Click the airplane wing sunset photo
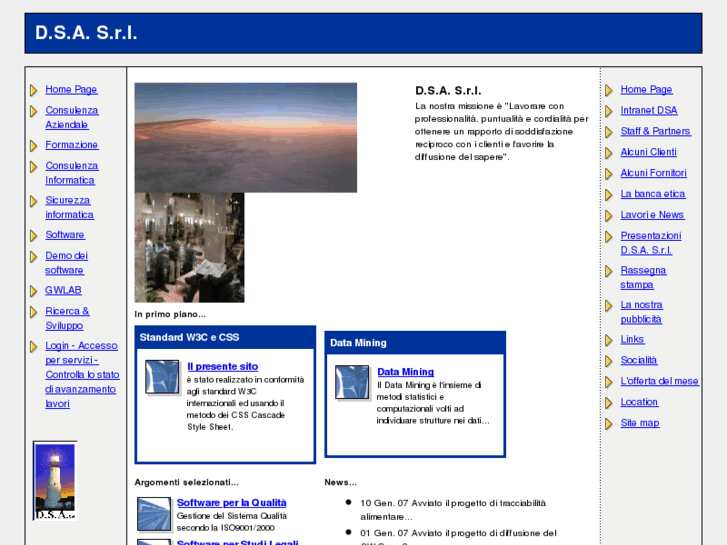 (246, 138)
